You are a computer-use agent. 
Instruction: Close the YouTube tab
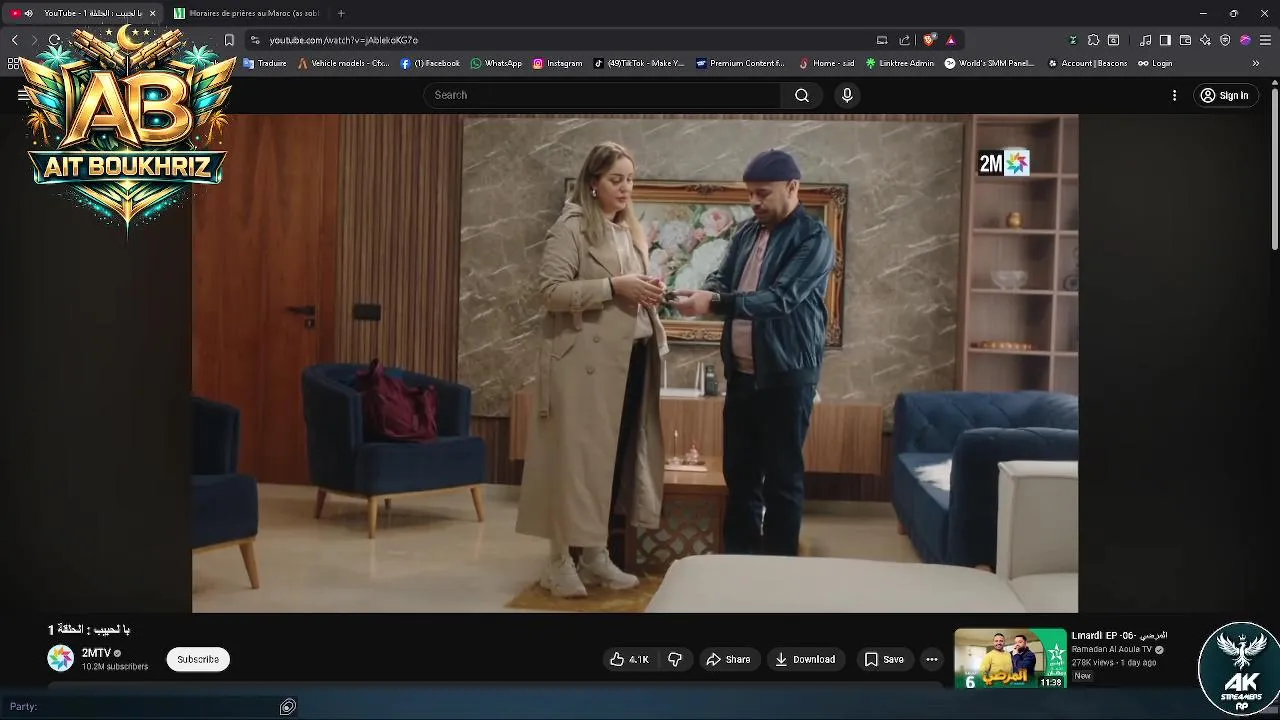point(152,13)
